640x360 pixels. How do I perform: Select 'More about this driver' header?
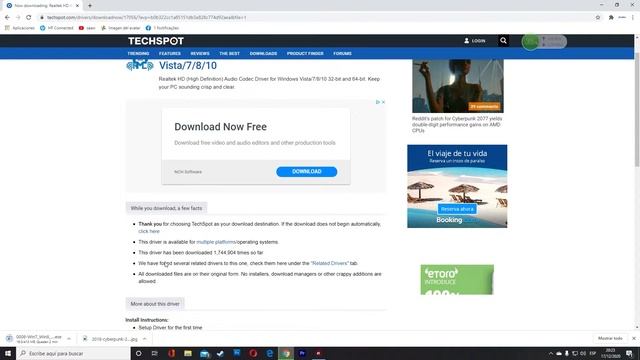click(x=155, y=304)
